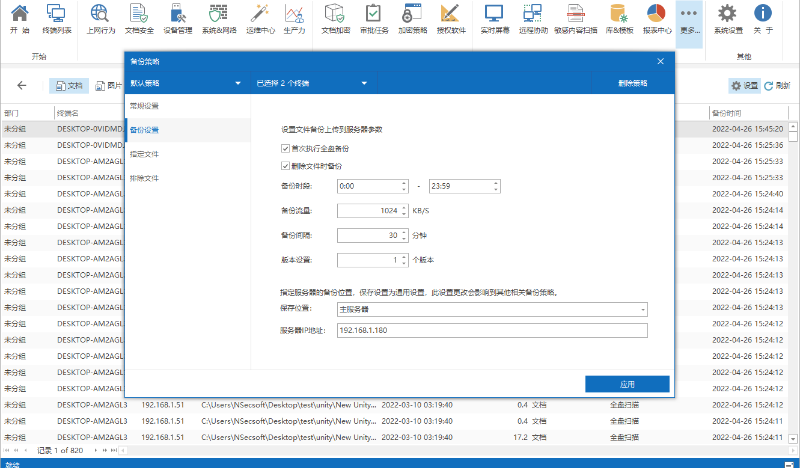This screenshot has height=468, width=800.
Task: Click the 服务器IP地址 input field
Action: tap(492, 330)
